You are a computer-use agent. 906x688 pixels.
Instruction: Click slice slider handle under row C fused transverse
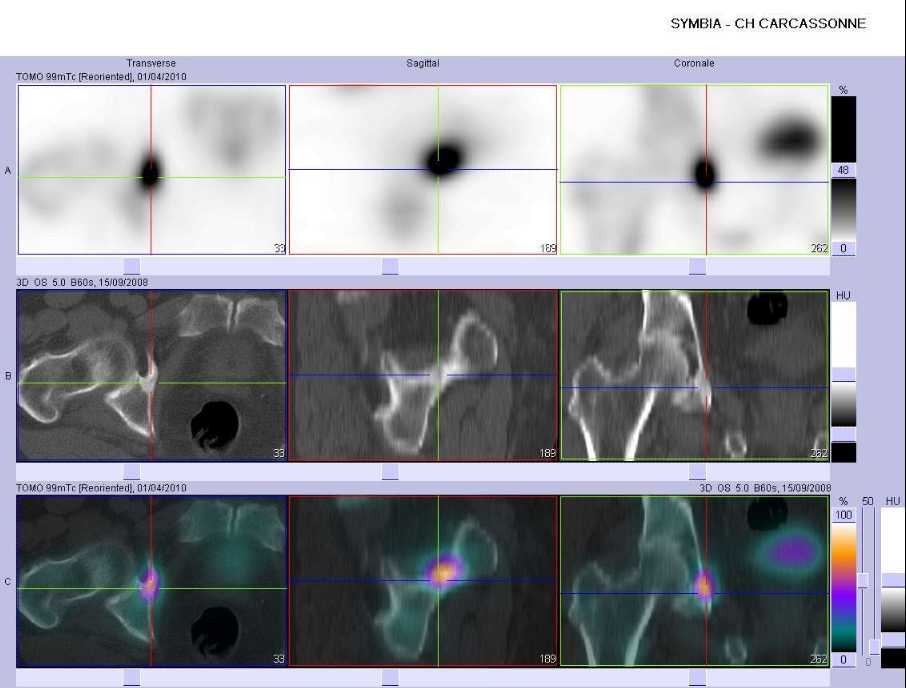pyautogui.click(x=132, y=678)
